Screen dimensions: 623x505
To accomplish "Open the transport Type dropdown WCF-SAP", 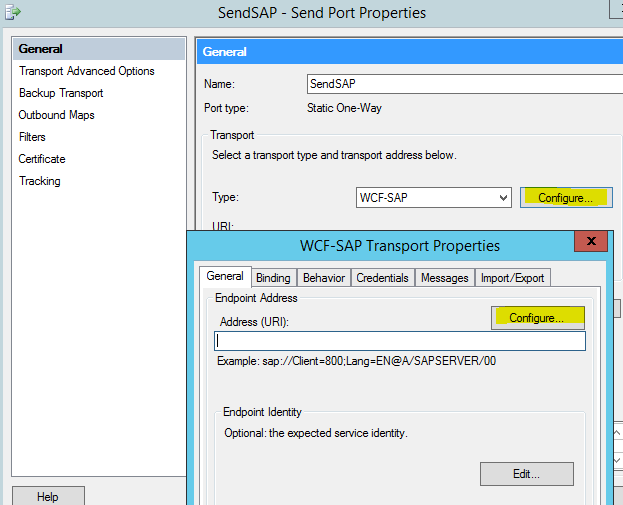I will point(433,197).
